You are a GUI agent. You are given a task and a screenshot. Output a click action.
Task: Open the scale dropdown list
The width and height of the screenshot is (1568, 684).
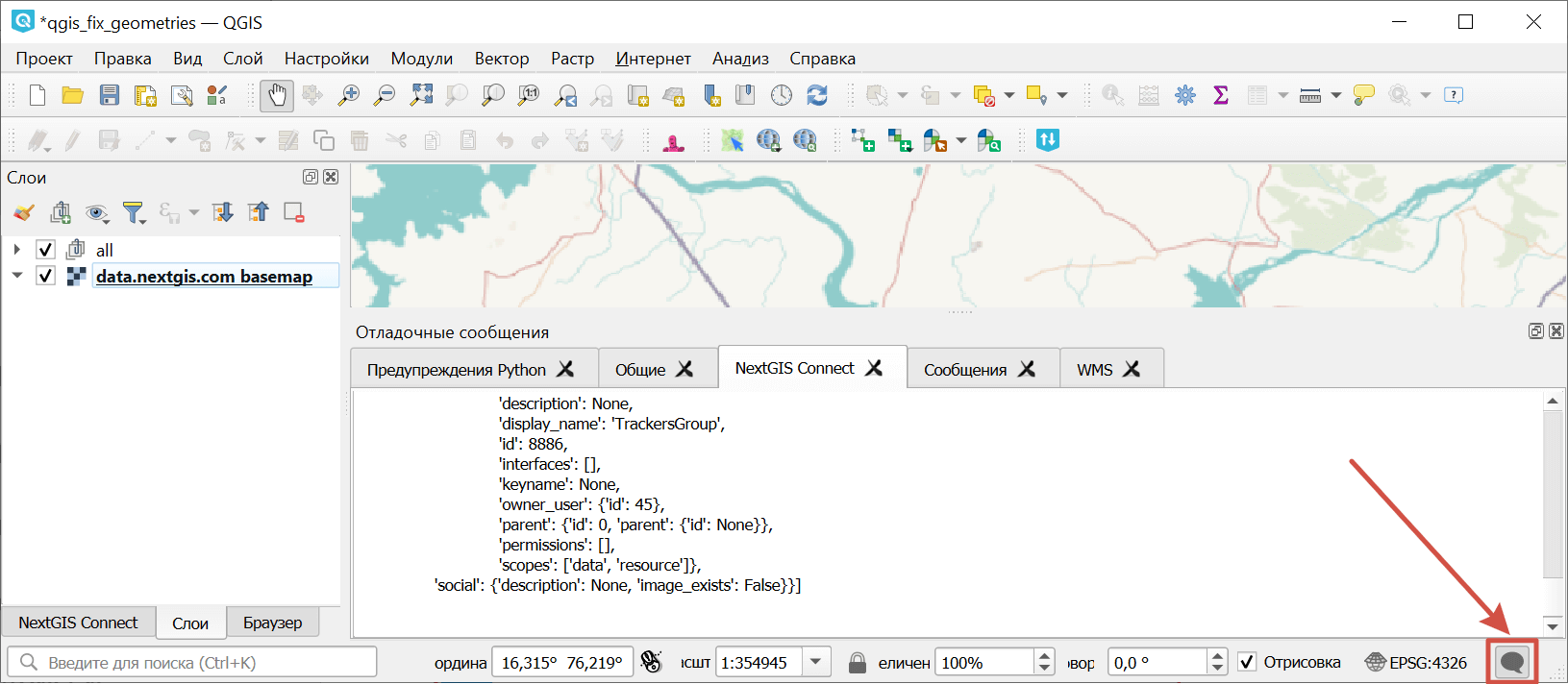tap(816, 662)
